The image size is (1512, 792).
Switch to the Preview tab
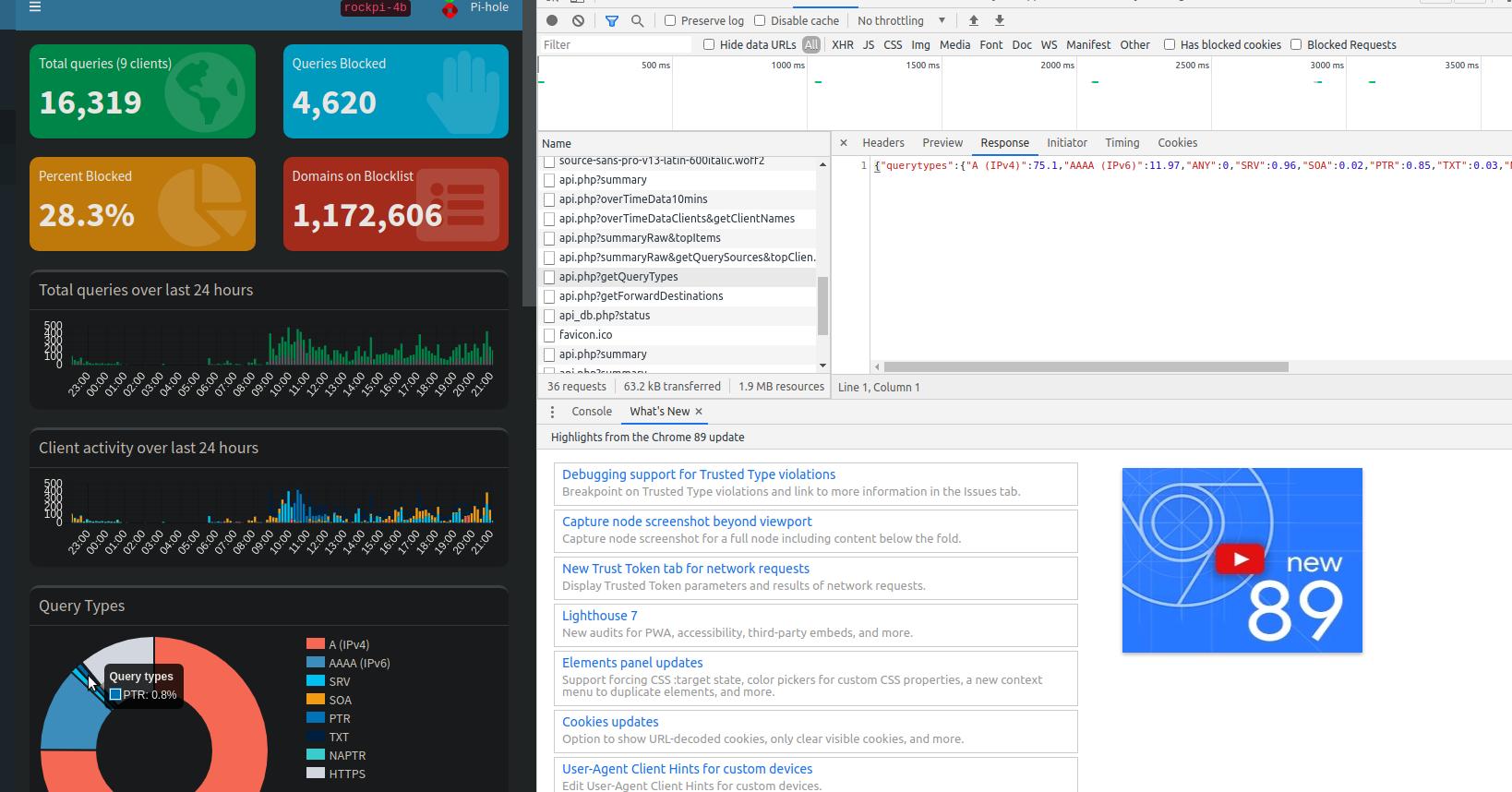pyautogui.click(x=942, y=143)
